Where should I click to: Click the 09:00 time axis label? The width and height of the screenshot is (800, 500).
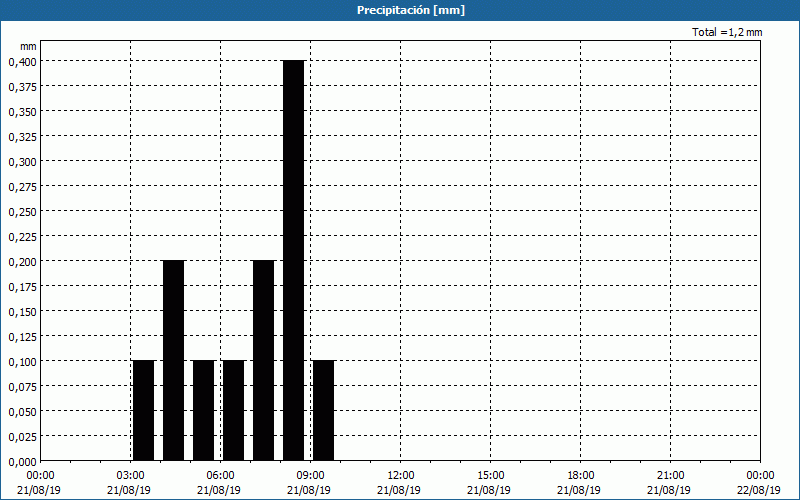coord(310,476)
